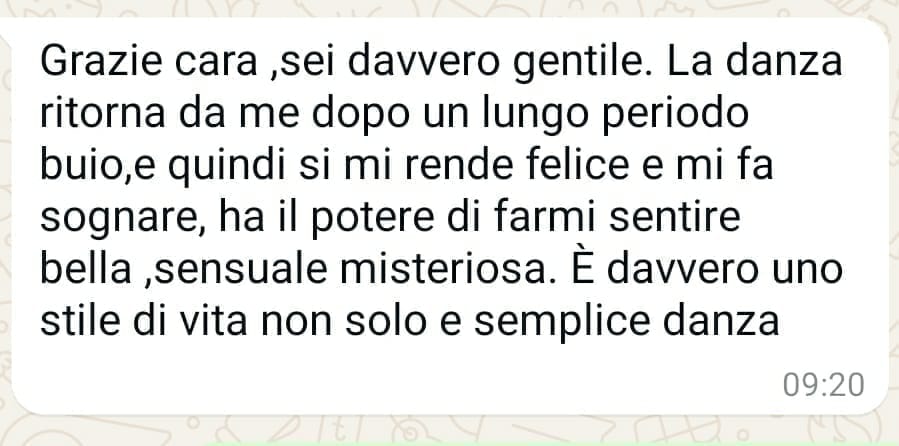899x446 pixels.
Task: Click the word 'stile' in last line
Action: point(81,320)
